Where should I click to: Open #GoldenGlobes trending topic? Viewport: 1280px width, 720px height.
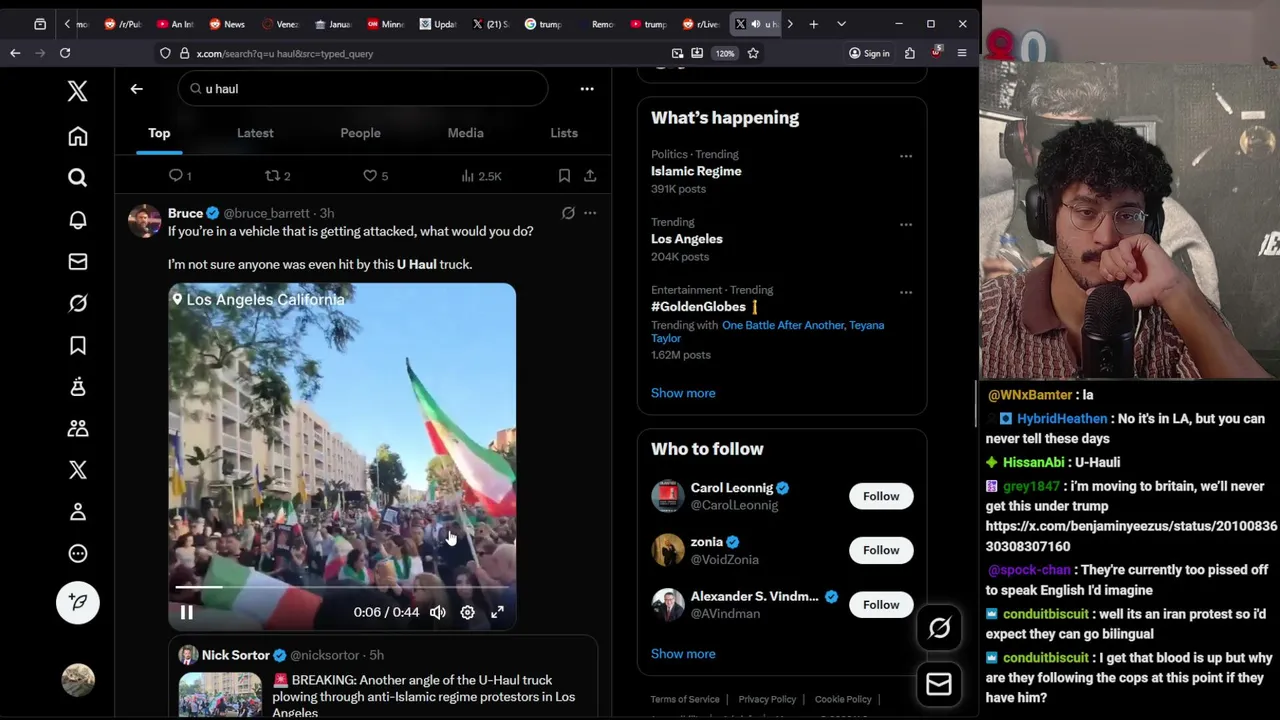pyautogui.click(x=698, y=307)
